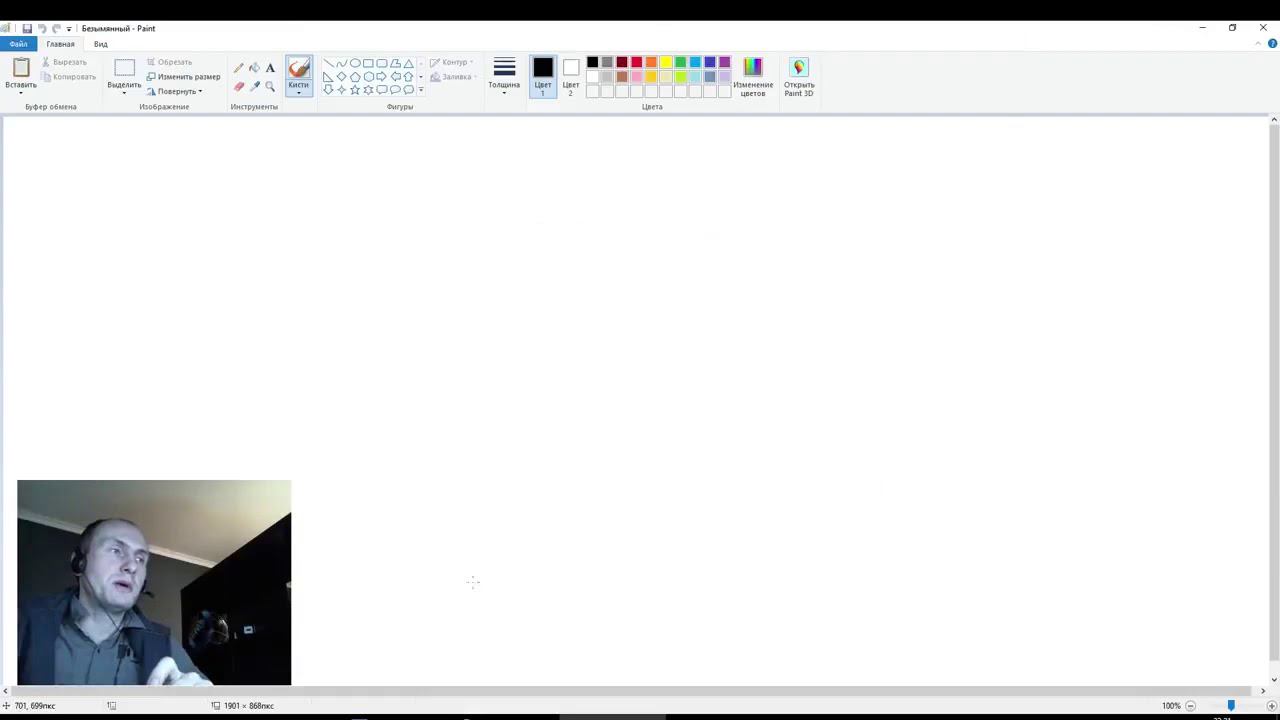Select the Magnifier tool

pyautogui.click(x=270, y=86)
